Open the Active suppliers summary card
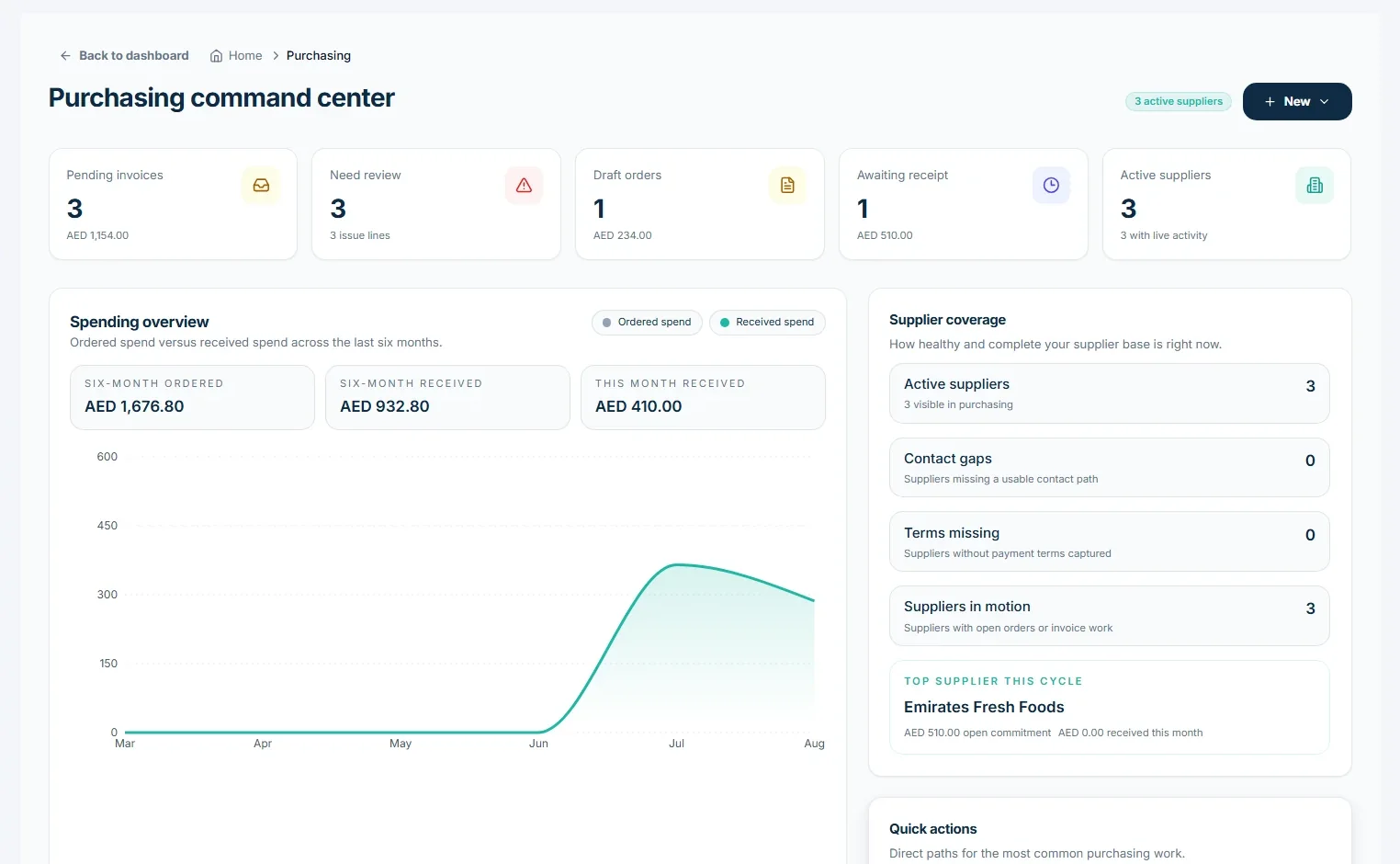 tap(1226, 204)
